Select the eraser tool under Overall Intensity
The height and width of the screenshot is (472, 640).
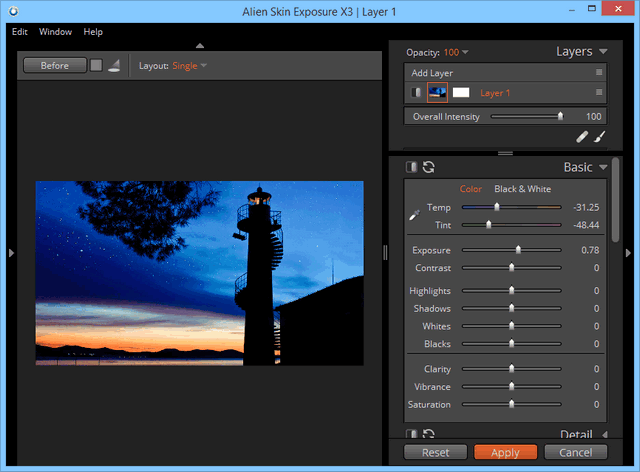[x=582, y=137]
